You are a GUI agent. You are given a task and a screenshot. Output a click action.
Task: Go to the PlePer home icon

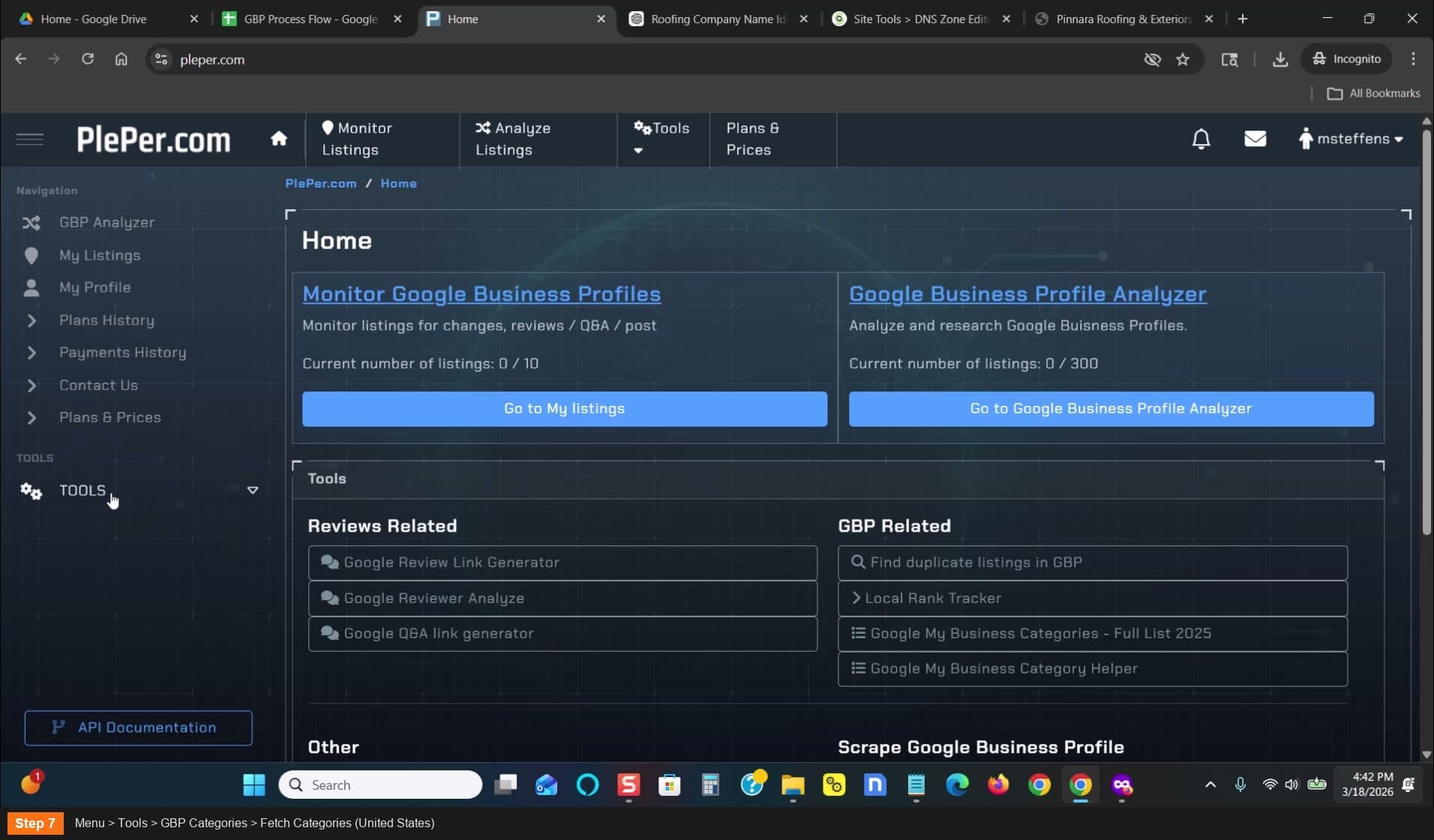279,139
